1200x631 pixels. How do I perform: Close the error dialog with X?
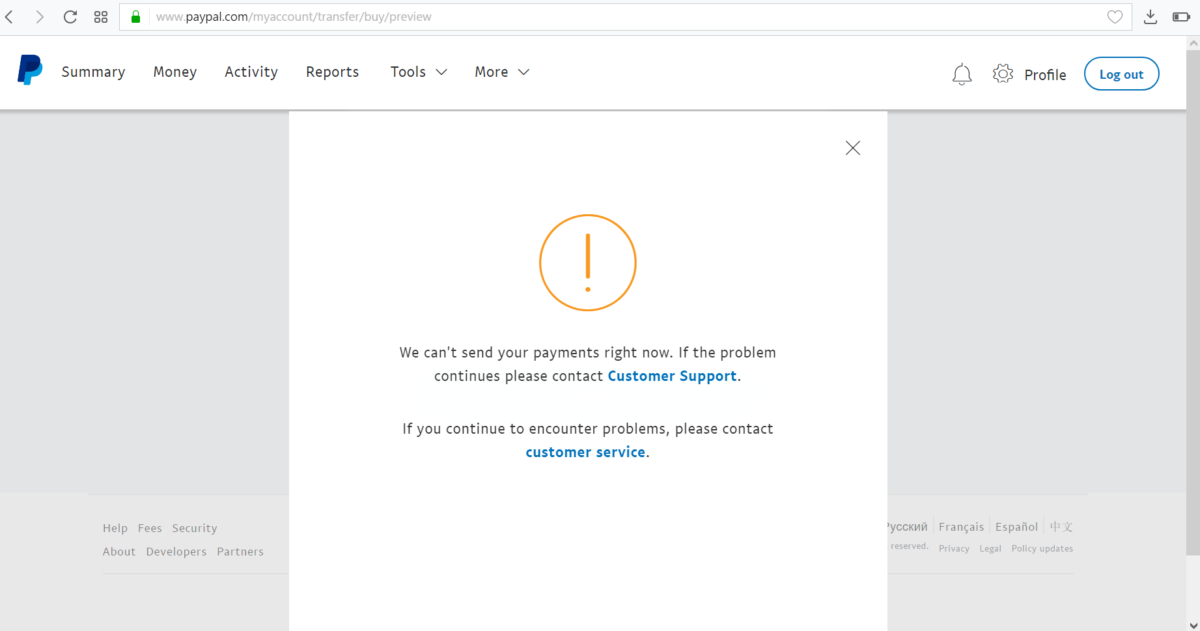[852, 148]
